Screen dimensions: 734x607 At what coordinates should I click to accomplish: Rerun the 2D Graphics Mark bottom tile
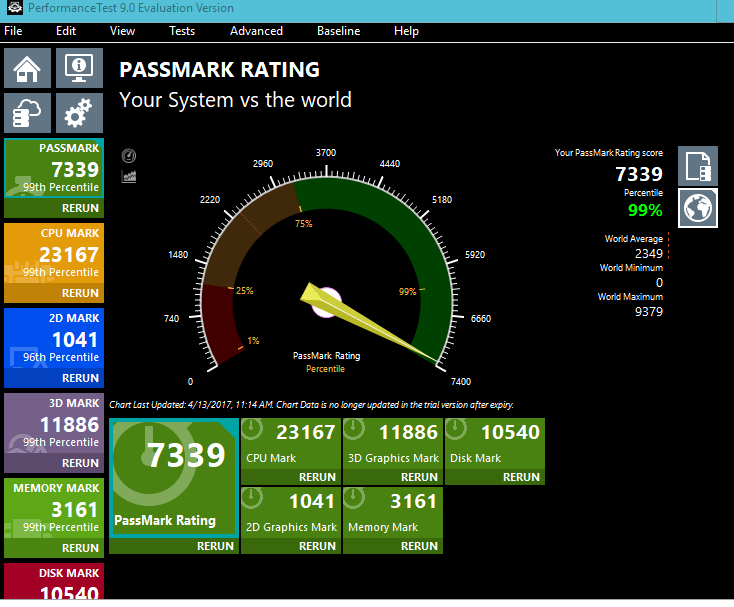(x=291, y=546)
